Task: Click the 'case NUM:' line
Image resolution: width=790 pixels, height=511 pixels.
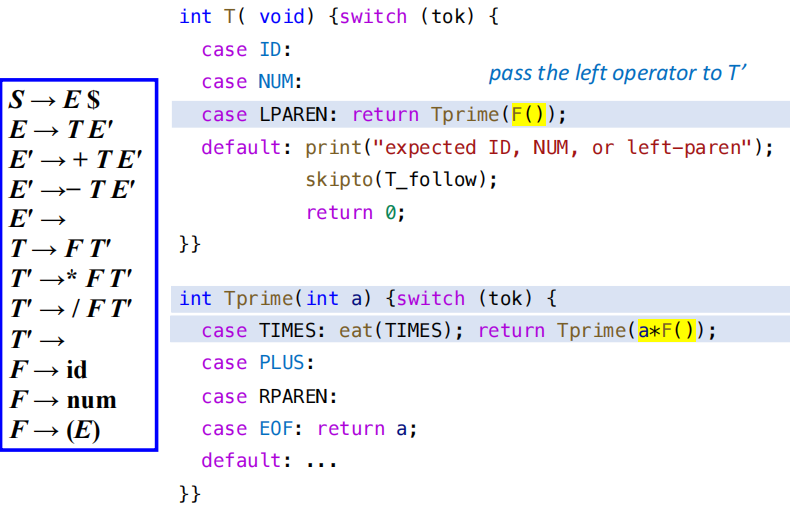Action: click(251, 81)
